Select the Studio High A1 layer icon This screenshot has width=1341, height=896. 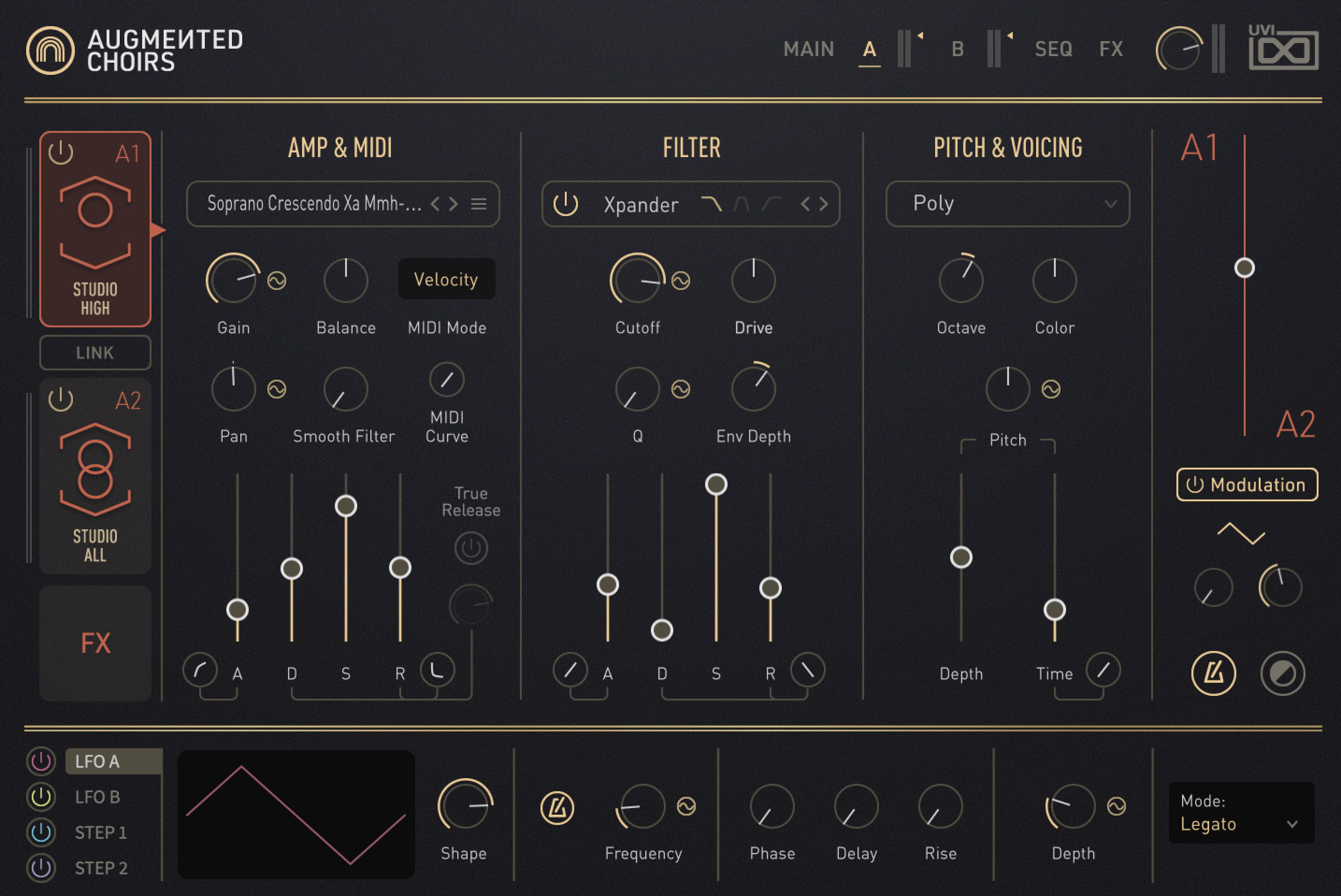pyautogui.click(x=95, y=223)
